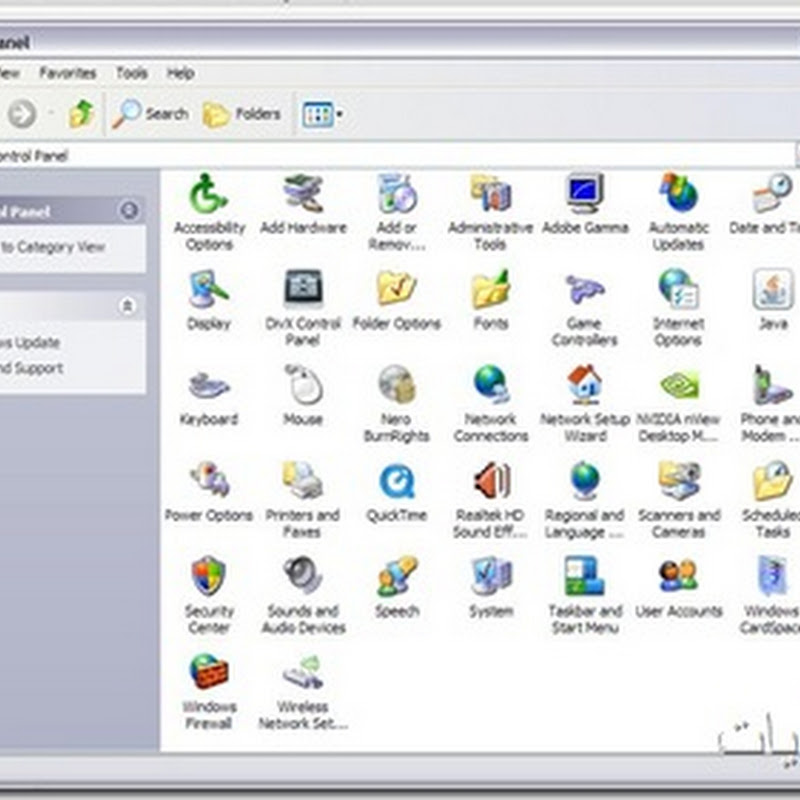The width and height of the screenshot is (800, 800).
Task: Start the Network Setup Wizard
Action: point(585,404)
